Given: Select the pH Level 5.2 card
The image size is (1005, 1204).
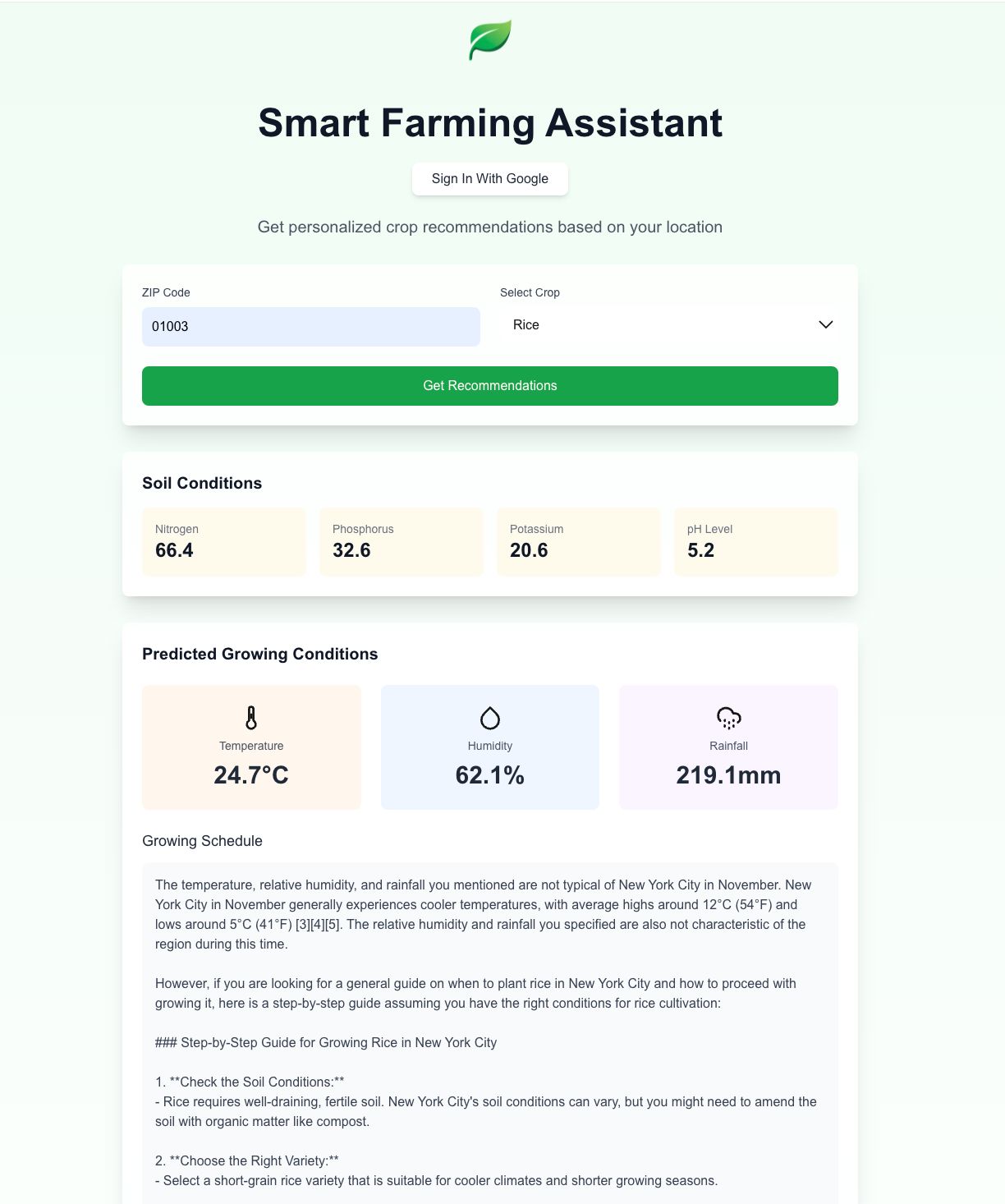Looking at the screenshot, I should pyautogui.click(x=756, y=542).
